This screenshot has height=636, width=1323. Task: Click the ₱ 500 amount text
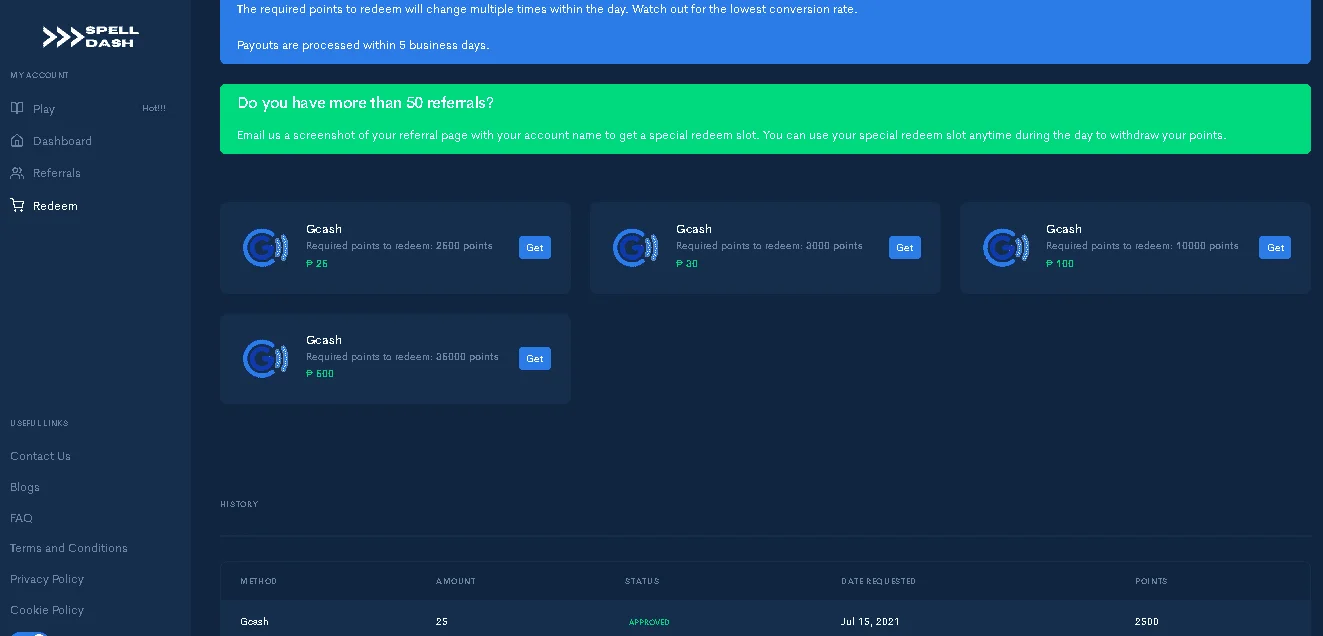coord(320,374)
